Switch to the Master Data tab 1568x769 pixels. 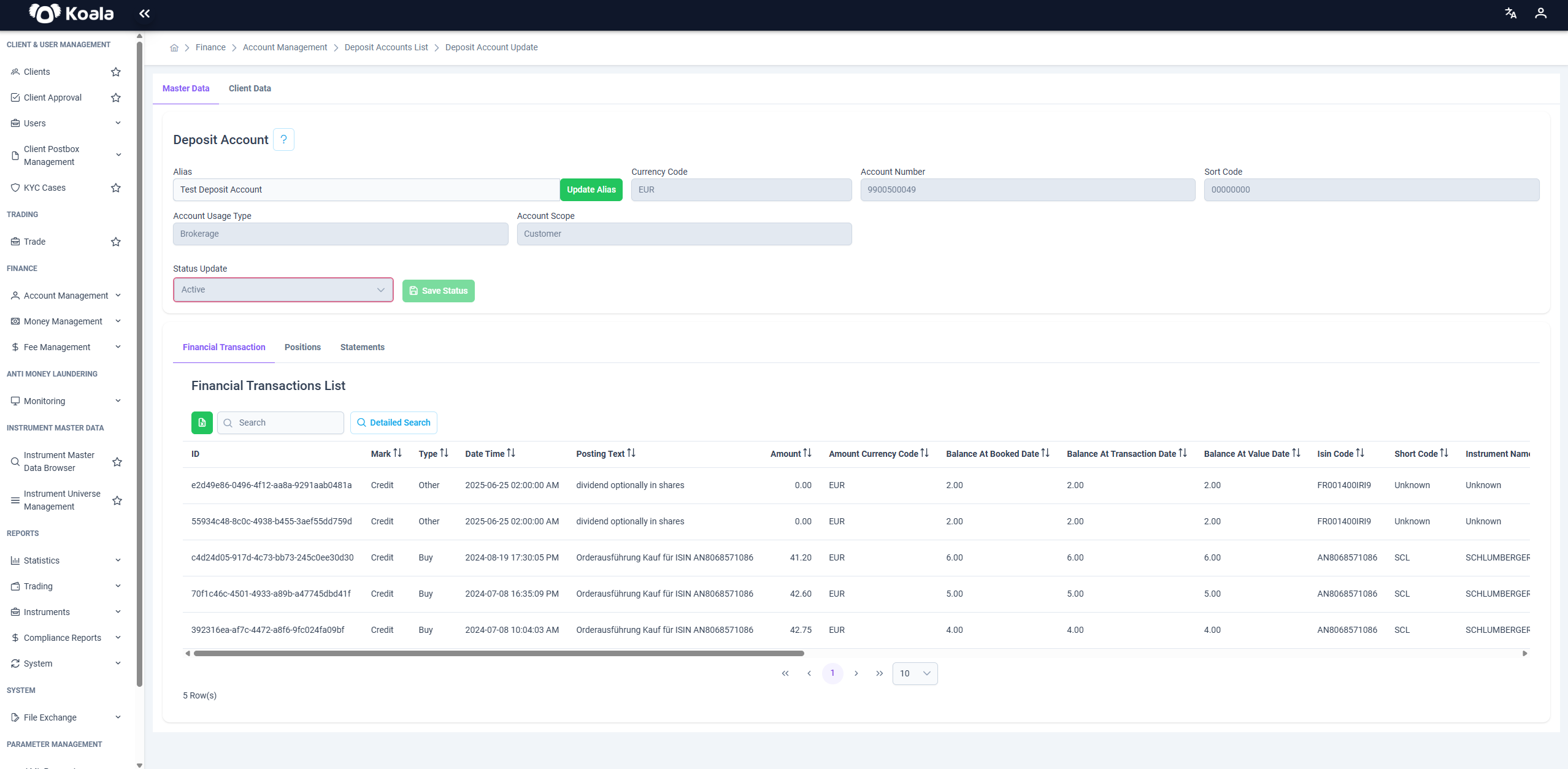(x=186, y=88)
